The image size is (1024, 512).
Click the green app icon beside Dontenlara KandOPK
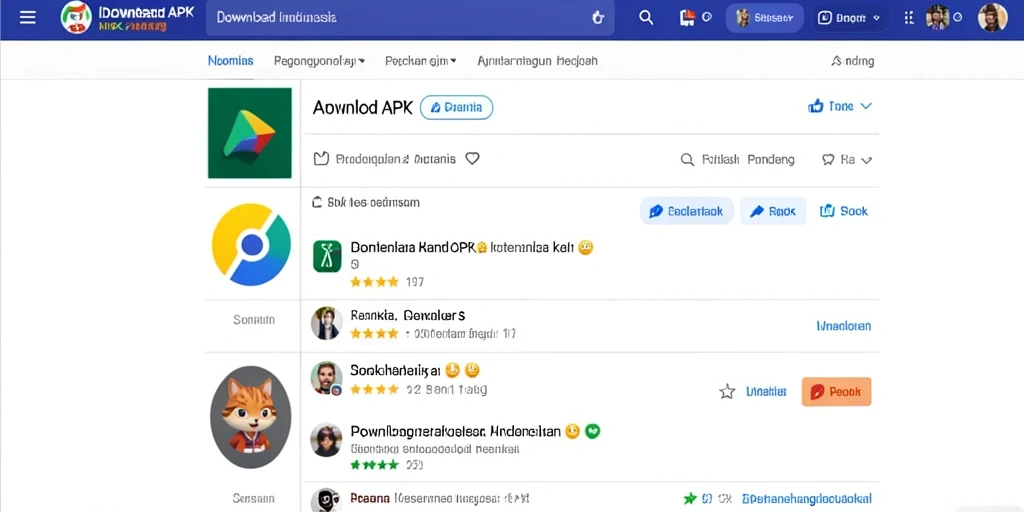pos(327,255)
